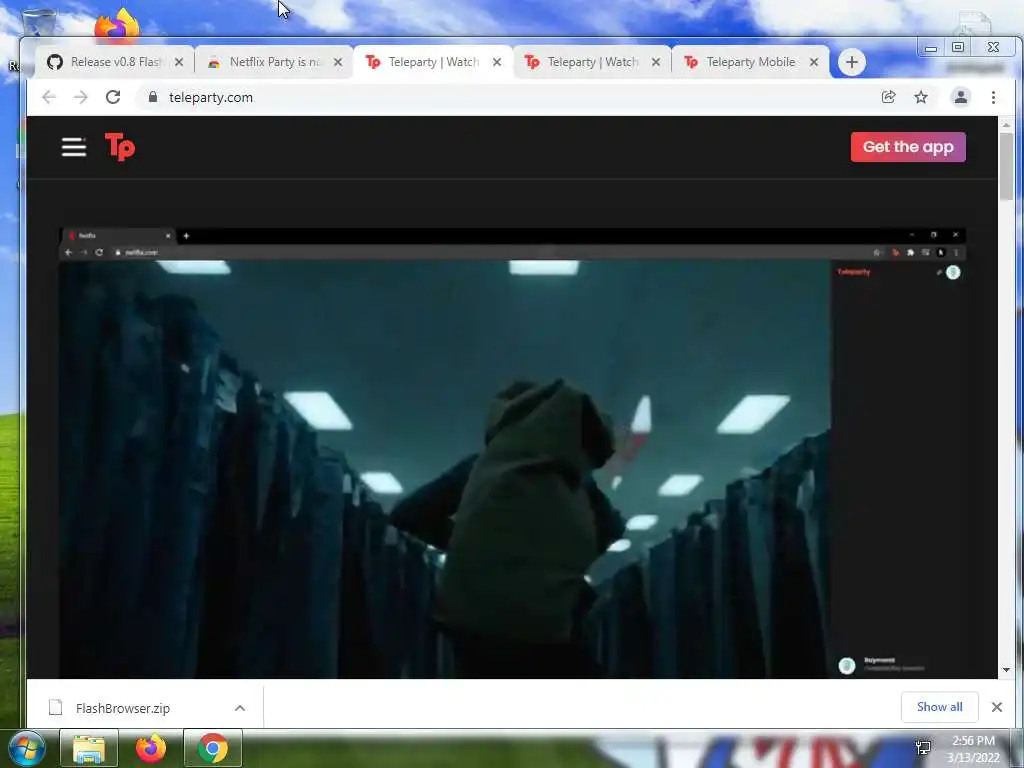
Task: Go back with the browser back arrow
Action: tap(49, 97)
